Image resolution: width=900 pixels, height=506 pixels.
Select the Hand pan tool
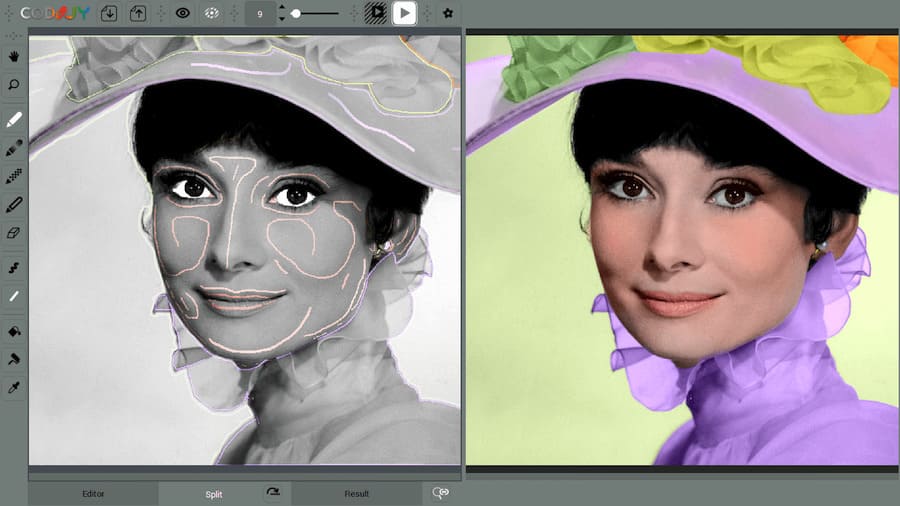click(14, 57)
